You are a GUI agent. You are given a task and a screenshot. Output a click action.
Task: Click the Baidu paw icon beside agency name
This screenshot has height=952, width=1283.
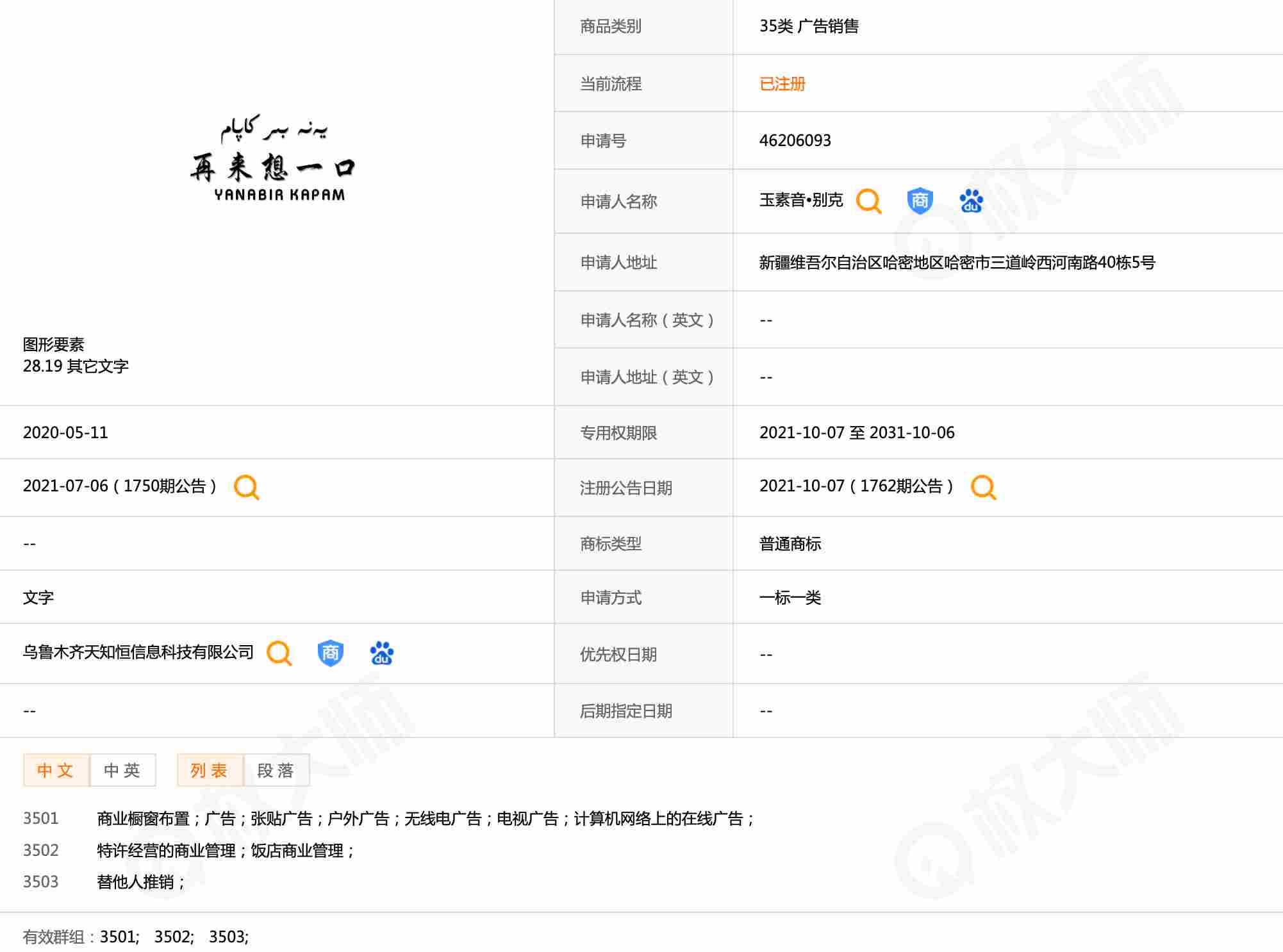(x=381, y=653)
